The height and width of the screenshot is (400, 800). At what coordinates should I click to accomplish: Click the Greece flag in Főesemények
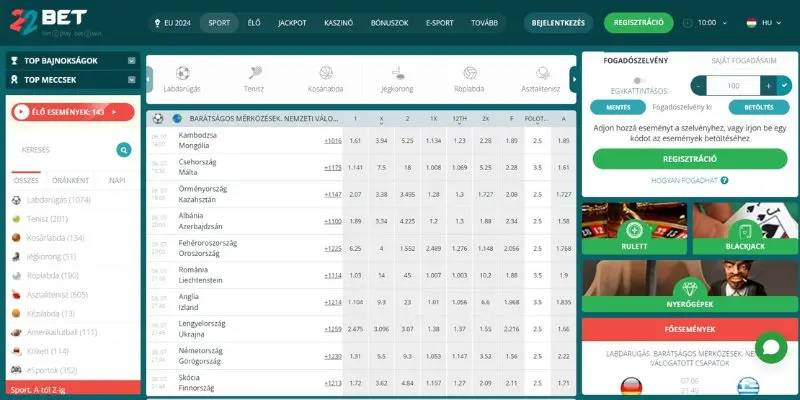coord(748,387)
